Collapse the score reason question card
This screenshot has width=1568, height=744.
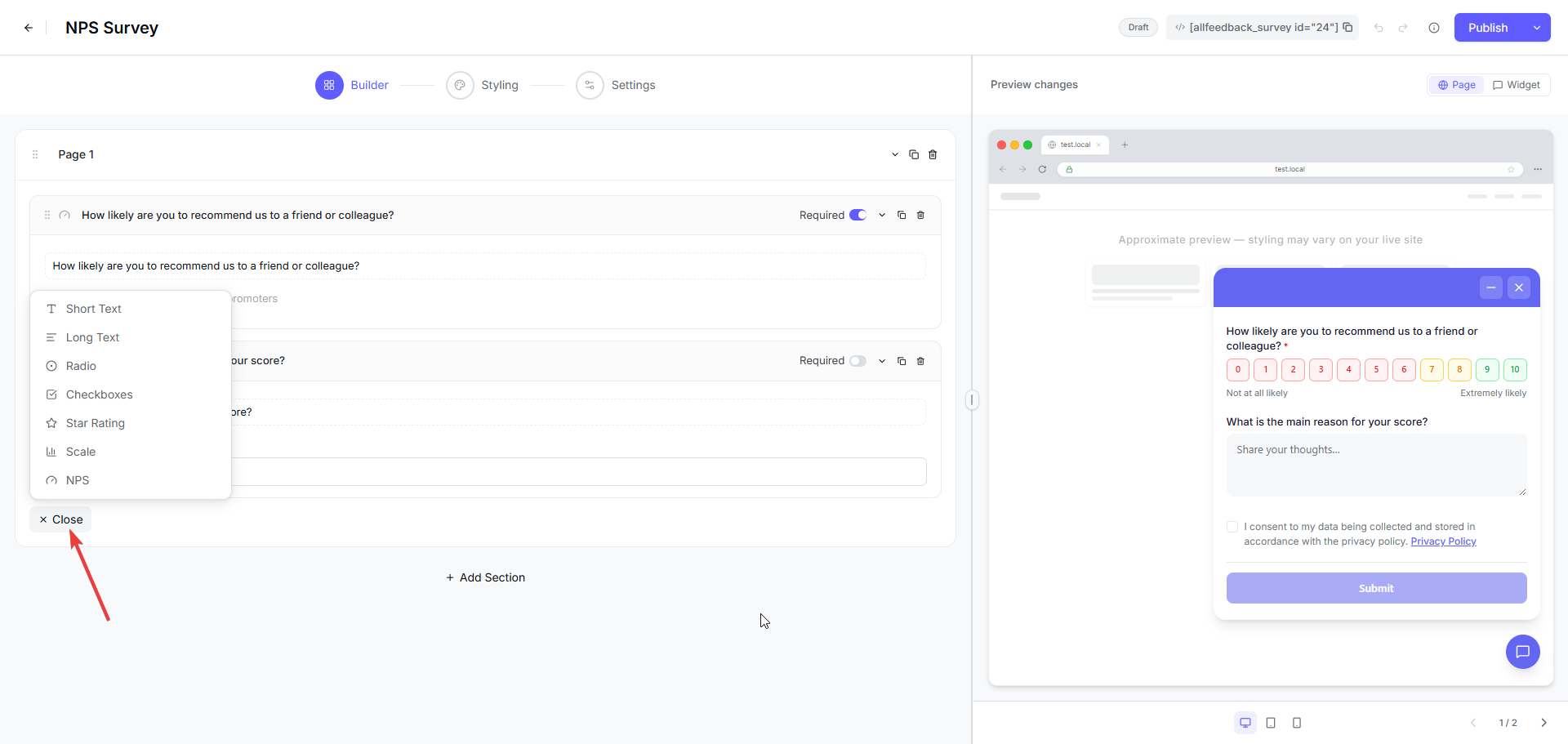click(x=882, y=361)
